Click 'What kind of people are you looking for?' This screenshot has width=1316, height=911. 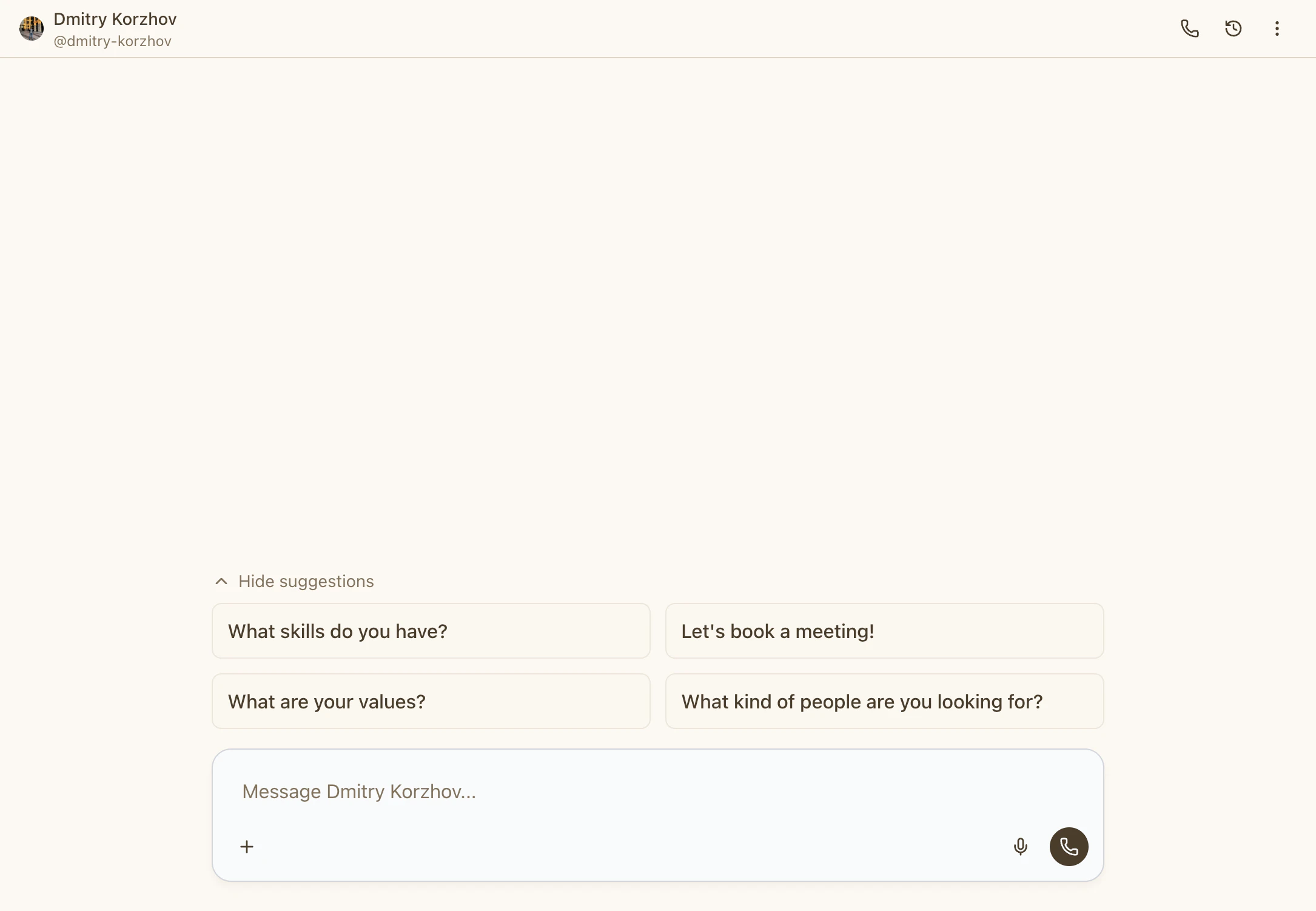coord(884,701)
